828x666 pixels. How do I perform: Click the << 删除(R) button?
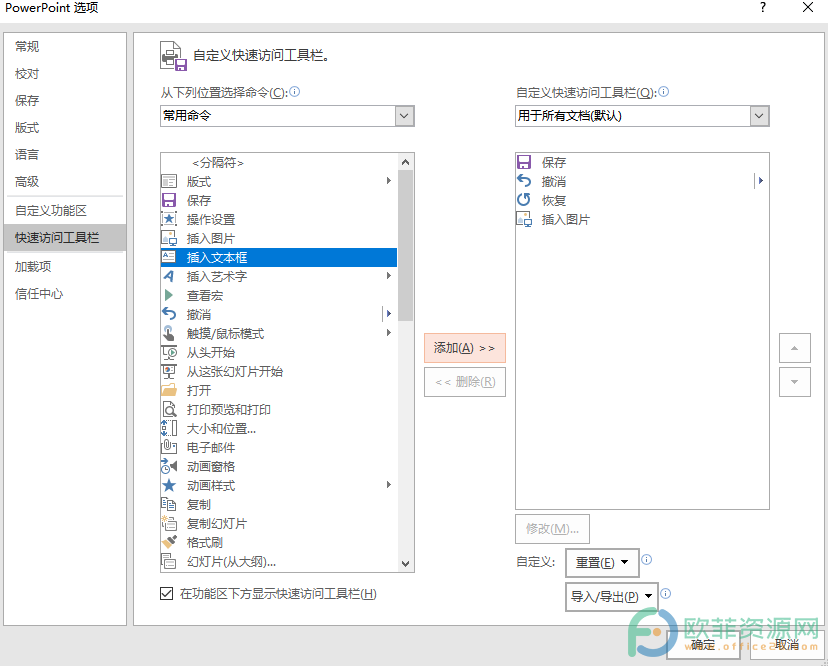click(465, 382)
